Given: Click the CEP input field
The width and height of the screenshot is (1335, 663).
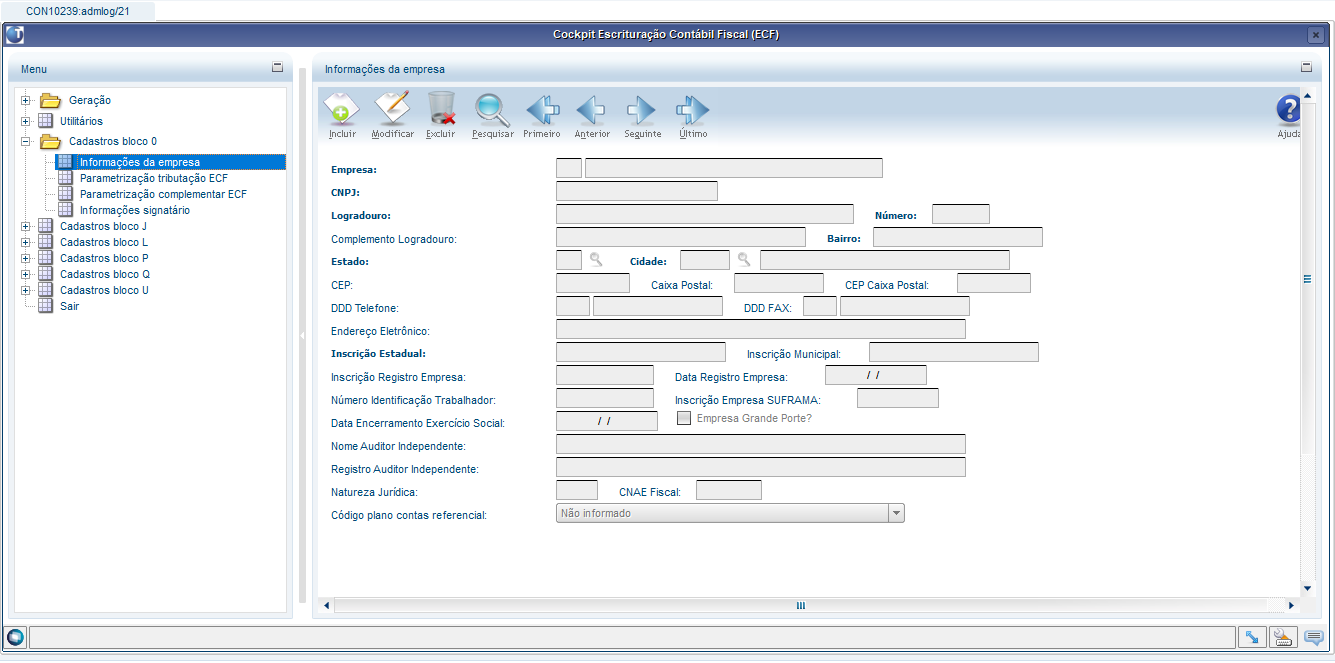Looking at the screenshot, I should point(592,283).
